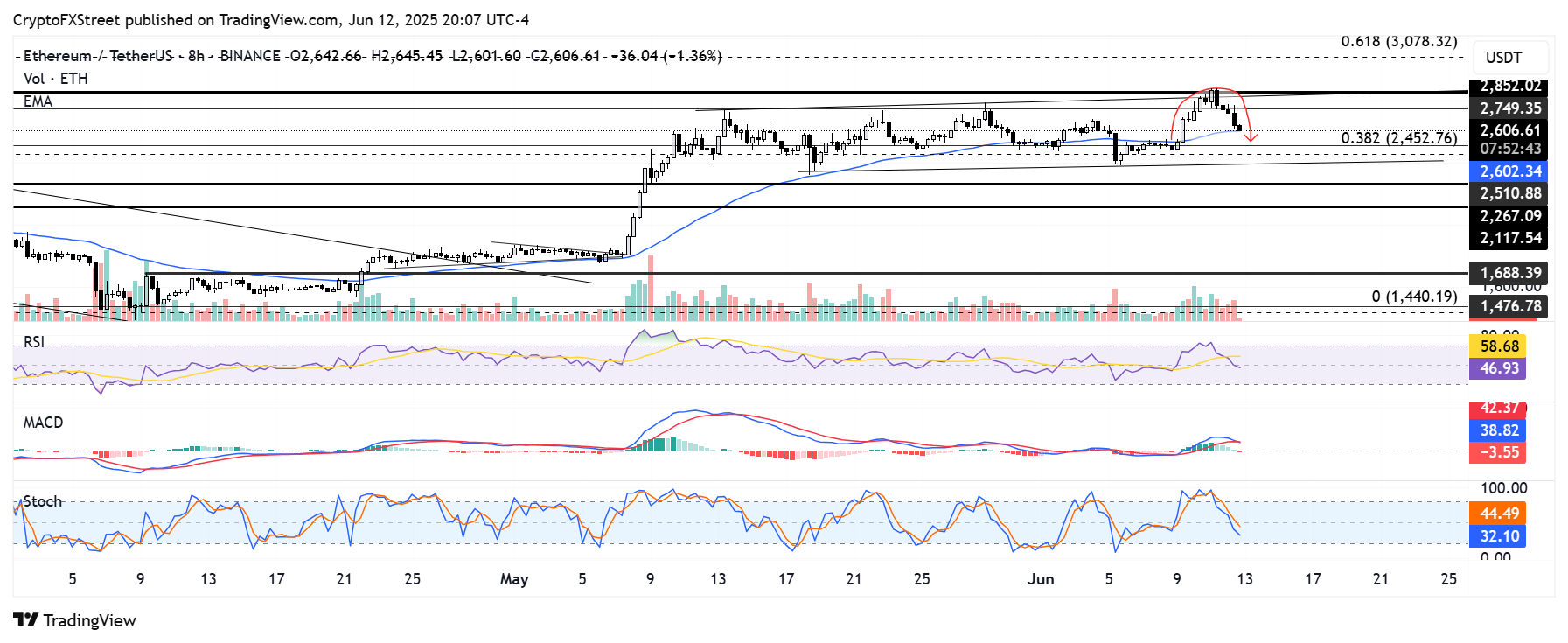This screenshot has height=643, width=1568.
Task: Click the purple RSI 46.93 value label
Action: coord(1498,368)
